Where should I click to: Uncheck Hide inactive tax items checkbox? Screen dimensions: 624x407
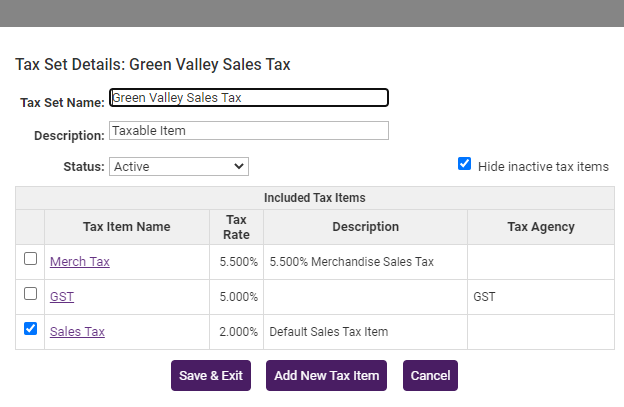click(x=465, y=164)
